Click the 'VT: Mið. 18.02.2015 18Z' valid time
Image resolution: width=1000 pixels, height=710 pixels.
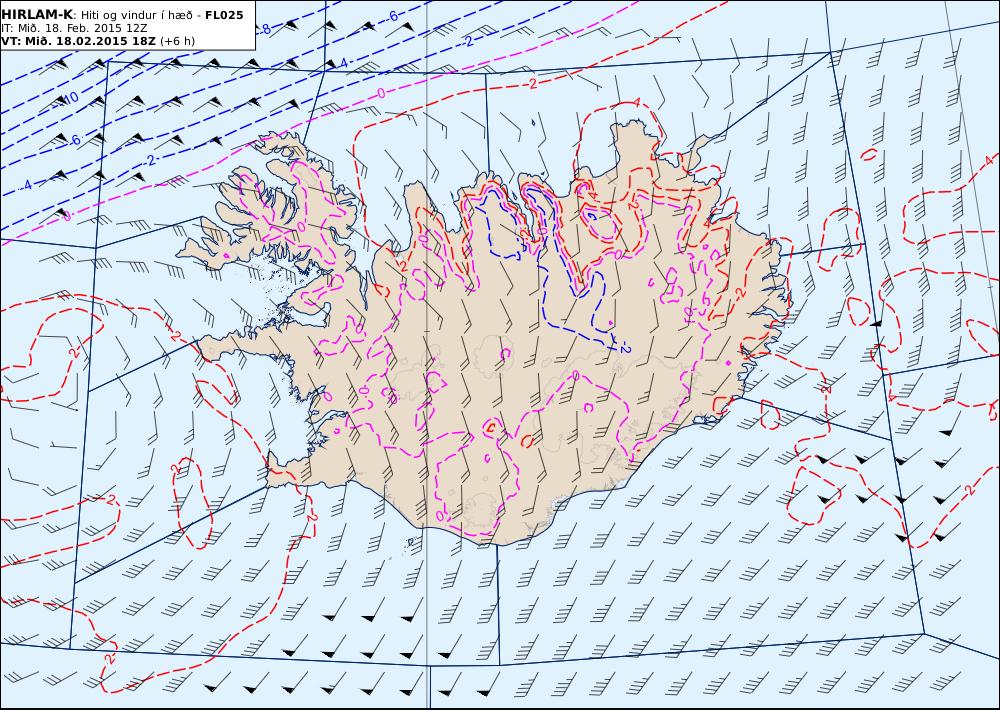pyautogui.click(x=78, y=41)
